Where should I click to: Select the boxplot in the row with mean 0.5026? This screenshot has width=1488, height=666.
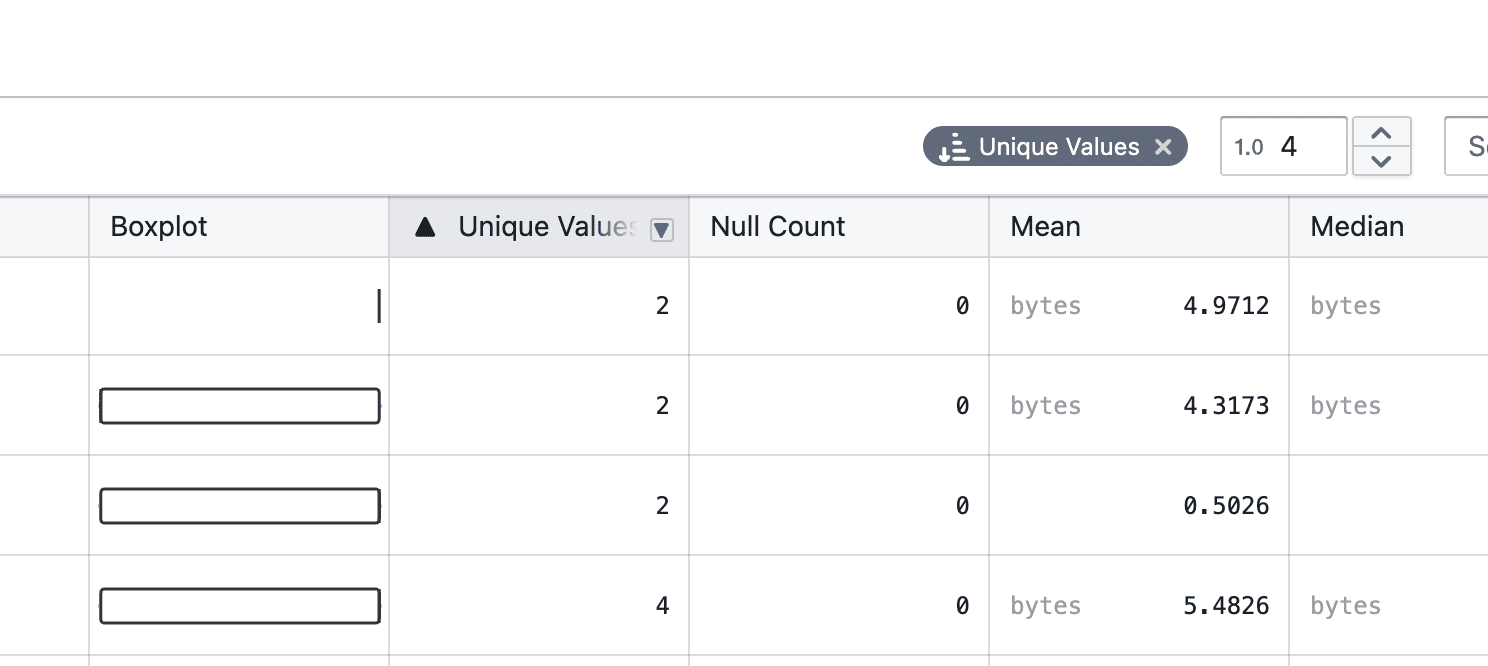(240, 506)
